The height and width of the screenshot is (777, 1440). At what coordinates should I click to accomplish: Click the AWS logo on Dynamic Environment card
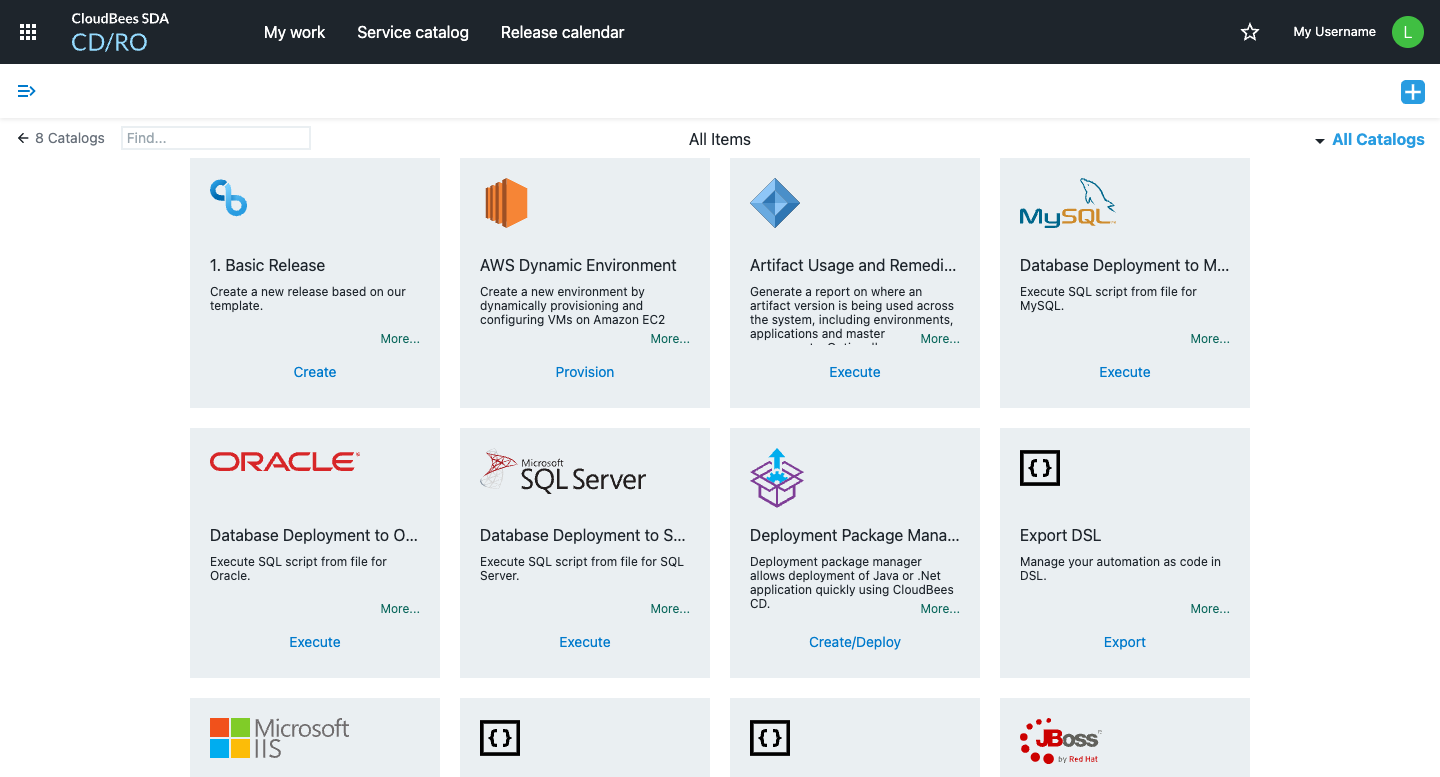click(x=505, y=203)
